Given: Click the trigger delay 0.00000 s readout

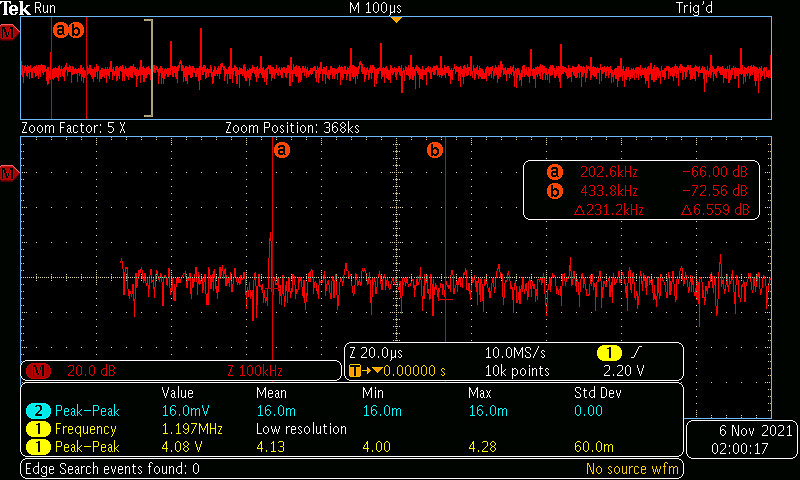Looking at the screenshot, I should point(414,371).
